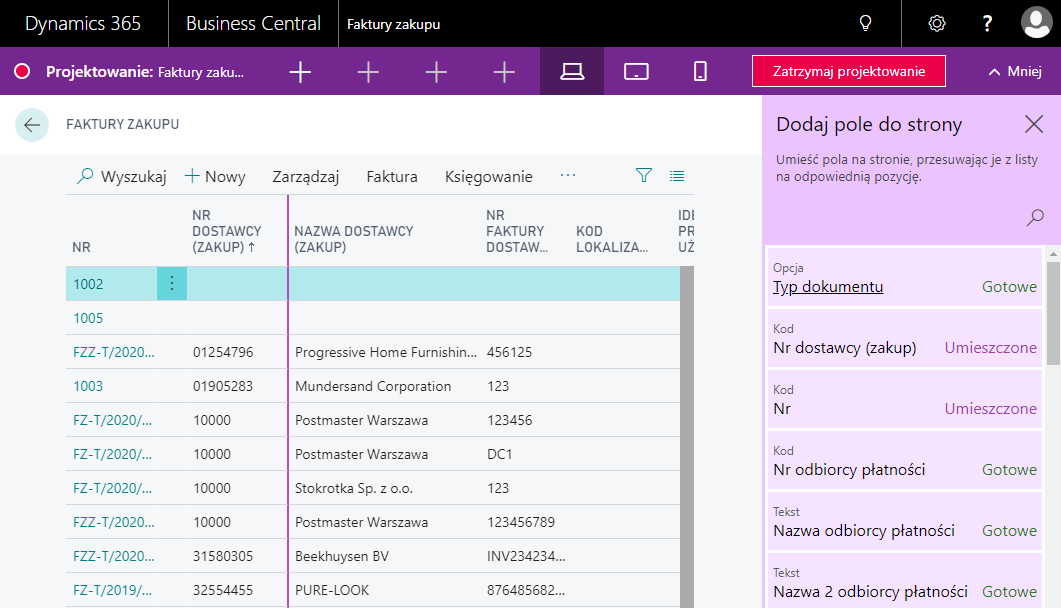
Task: Click the Wyszukaj search action
Action: [122, 177]
